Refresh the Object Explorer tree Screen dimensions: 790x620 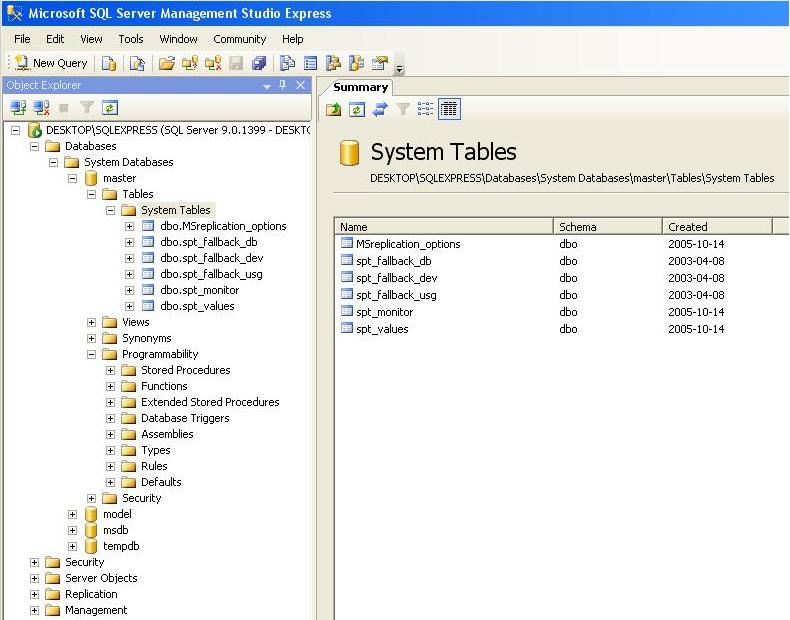[109, 108]
